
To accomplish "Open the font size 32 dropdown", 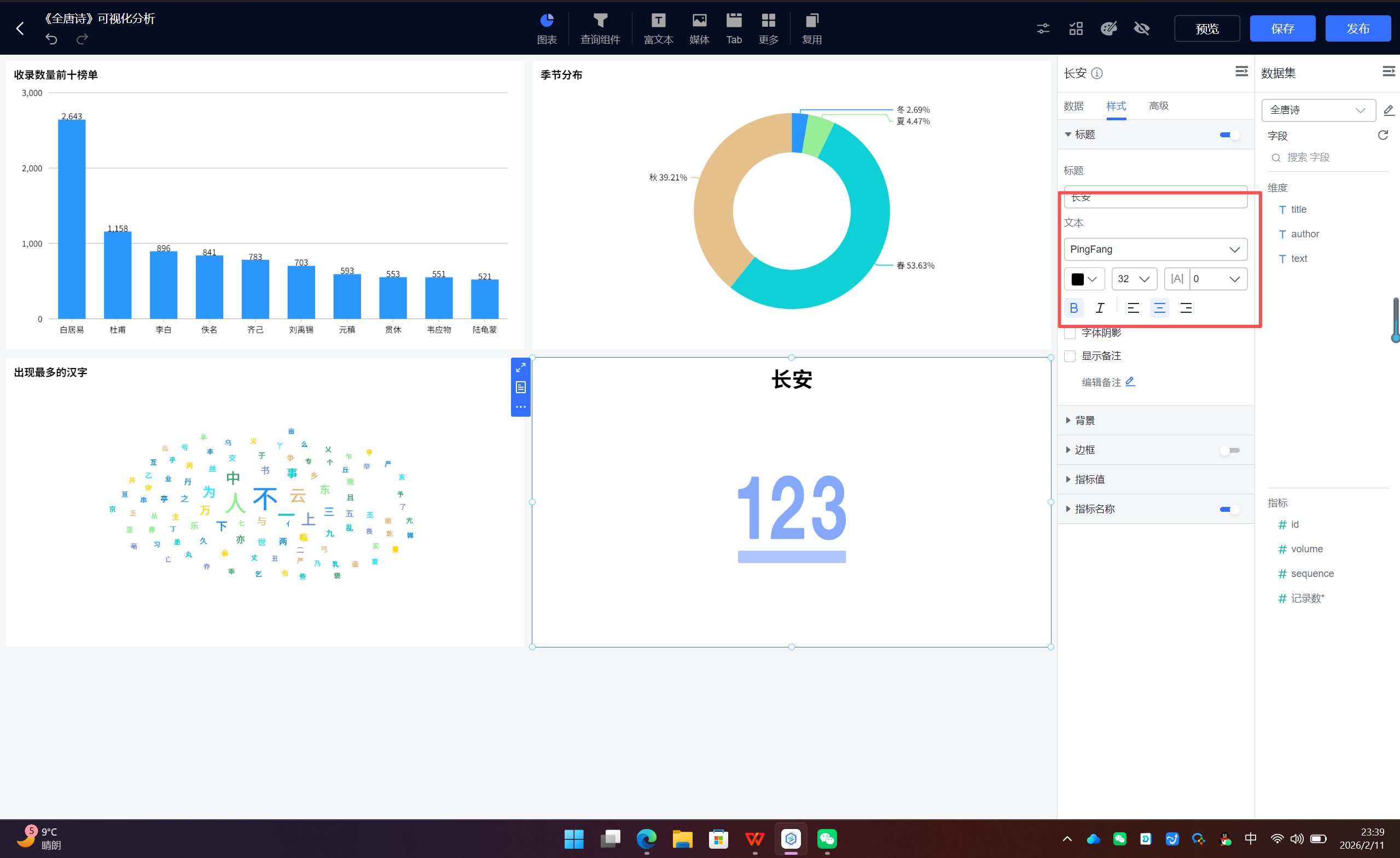I will coord(1134,279).
